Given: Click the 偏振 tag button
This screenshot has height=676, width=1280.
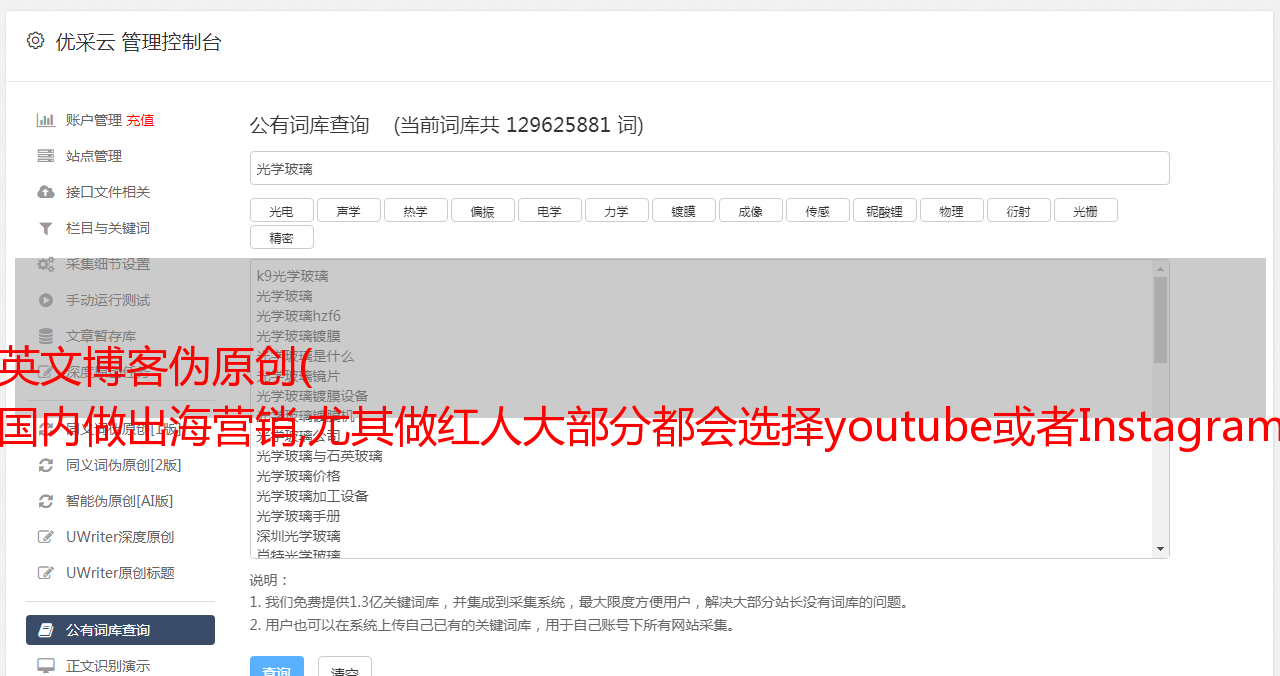Looking at the screenshot, I should (x=482, y=210).
